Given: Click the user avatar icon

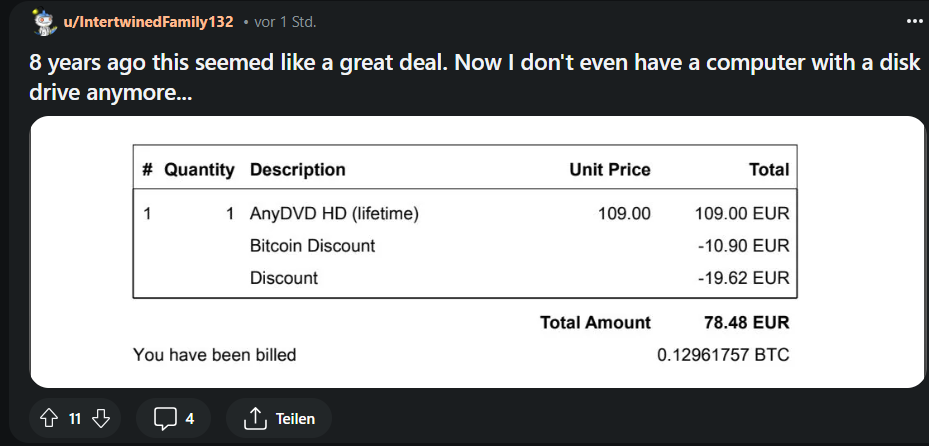Looking at the screenshot, I should [x=45, y=21].
